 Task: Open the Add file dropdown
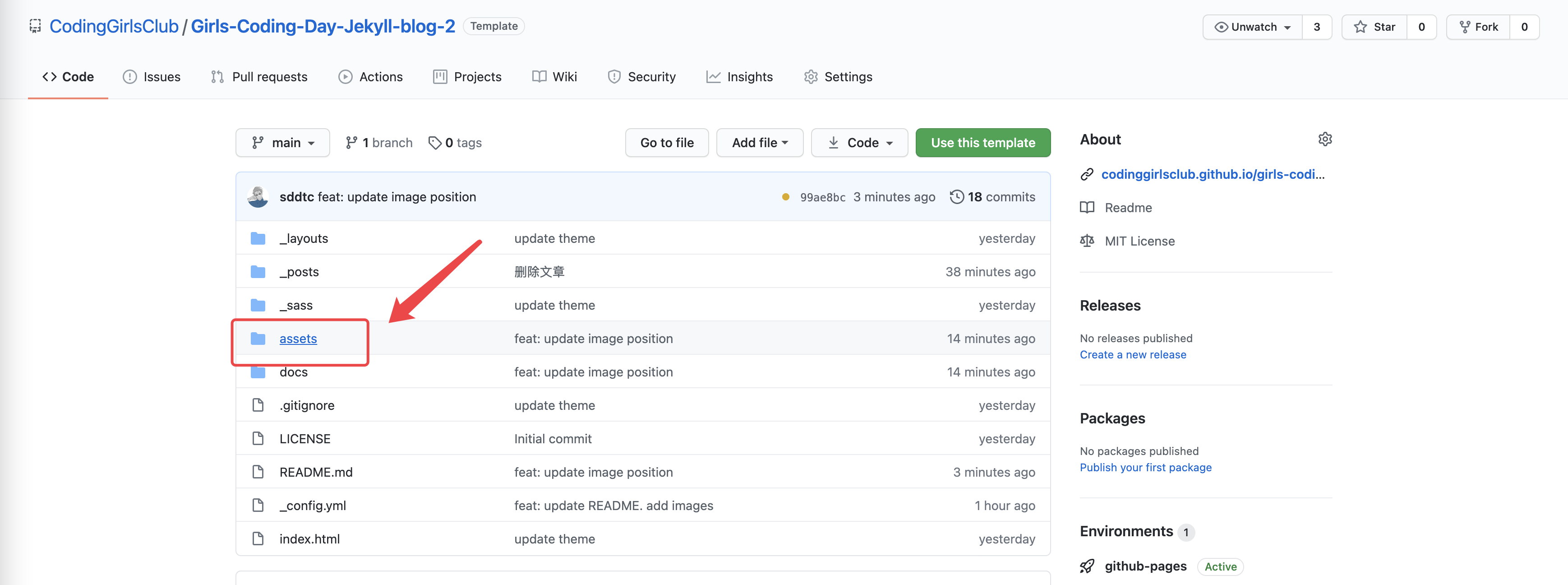click(759, 143)
